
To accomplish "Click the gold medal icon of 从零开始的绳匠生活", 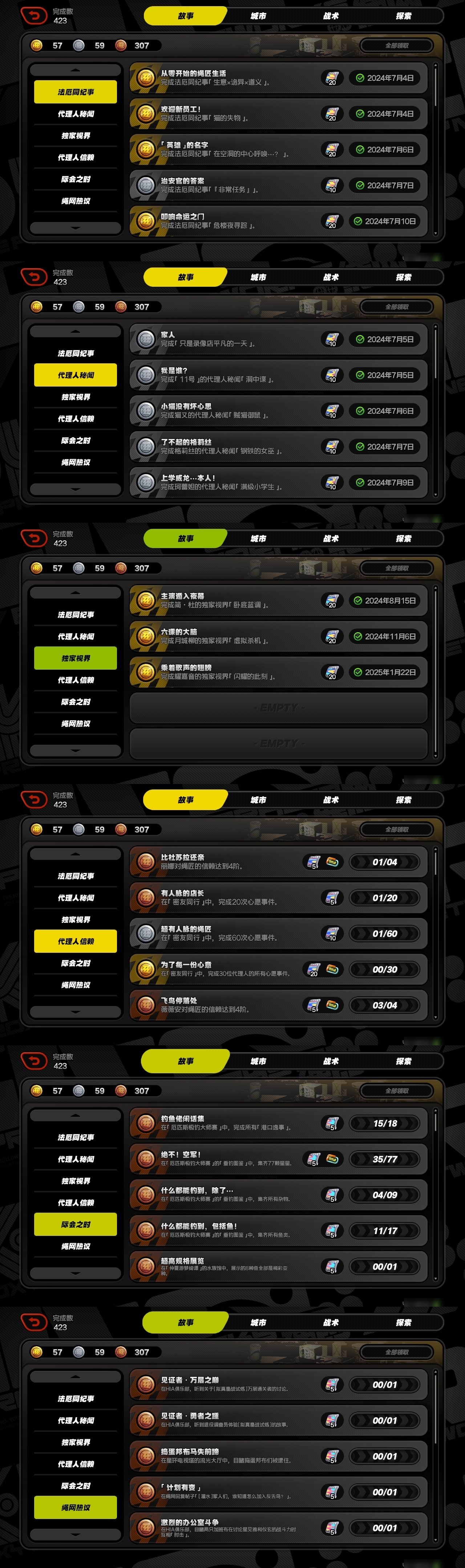I will pos(146,78).
